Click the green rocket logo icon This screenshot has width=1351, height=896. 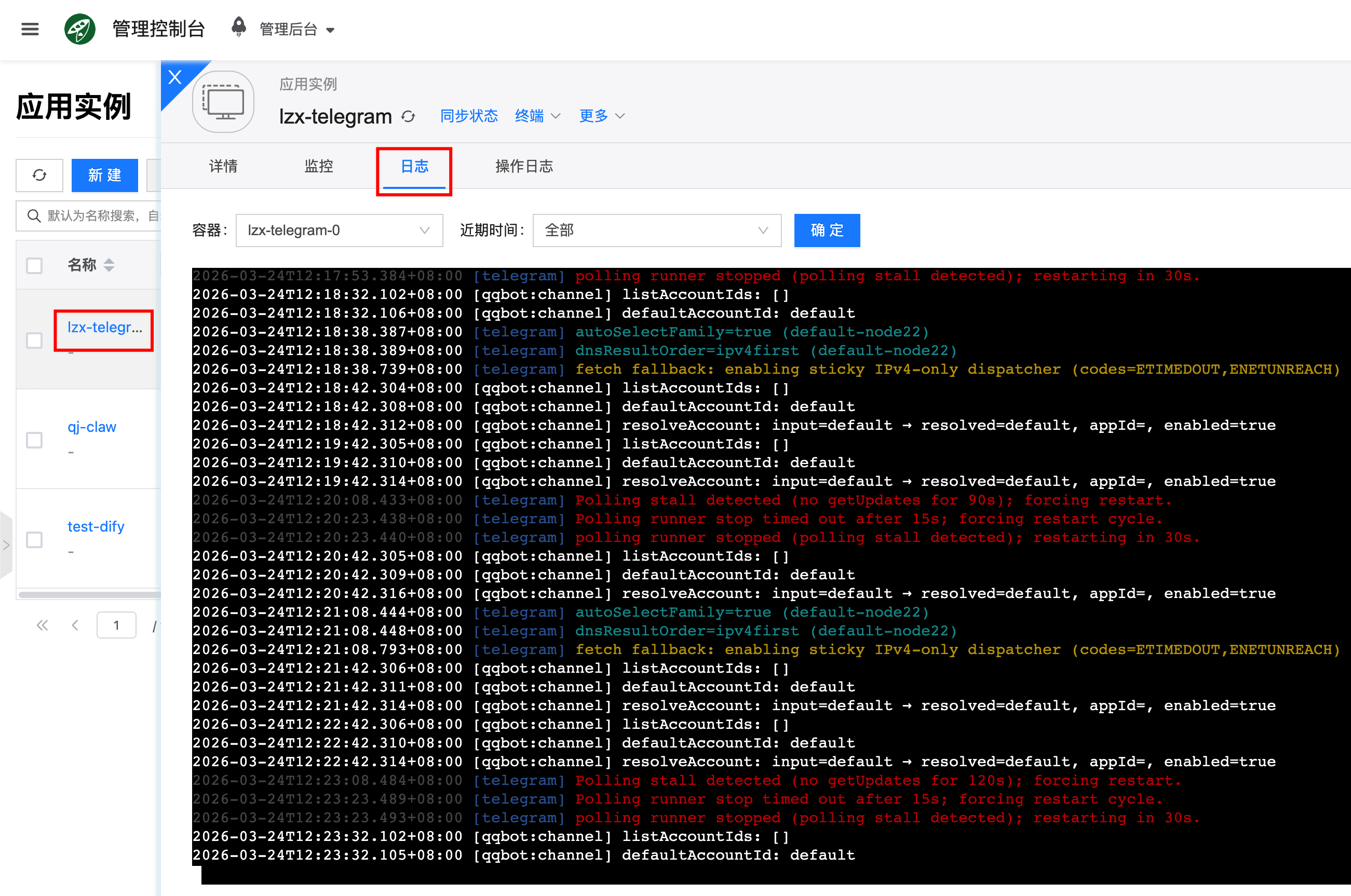click(79, 29)
